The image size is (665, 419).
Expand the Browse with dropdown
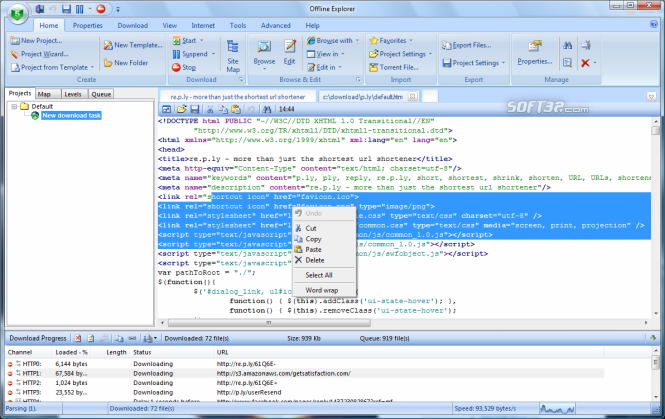tap(358, 41)
